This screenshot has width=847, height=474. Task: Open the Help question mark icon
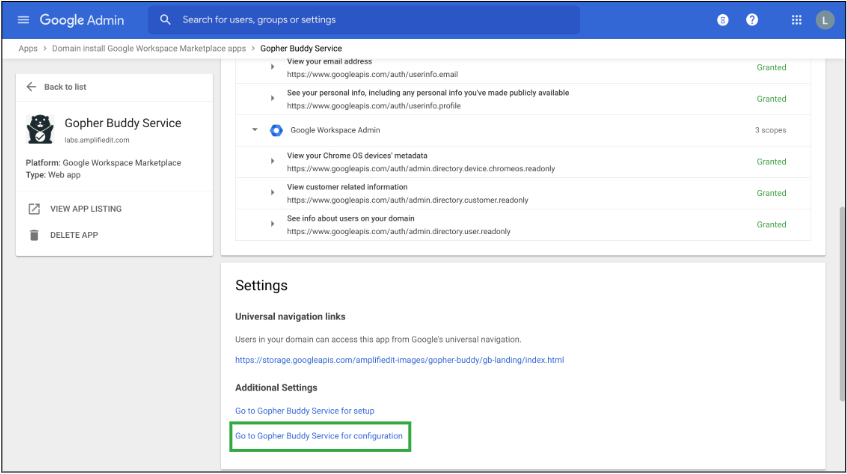(752, 20)
